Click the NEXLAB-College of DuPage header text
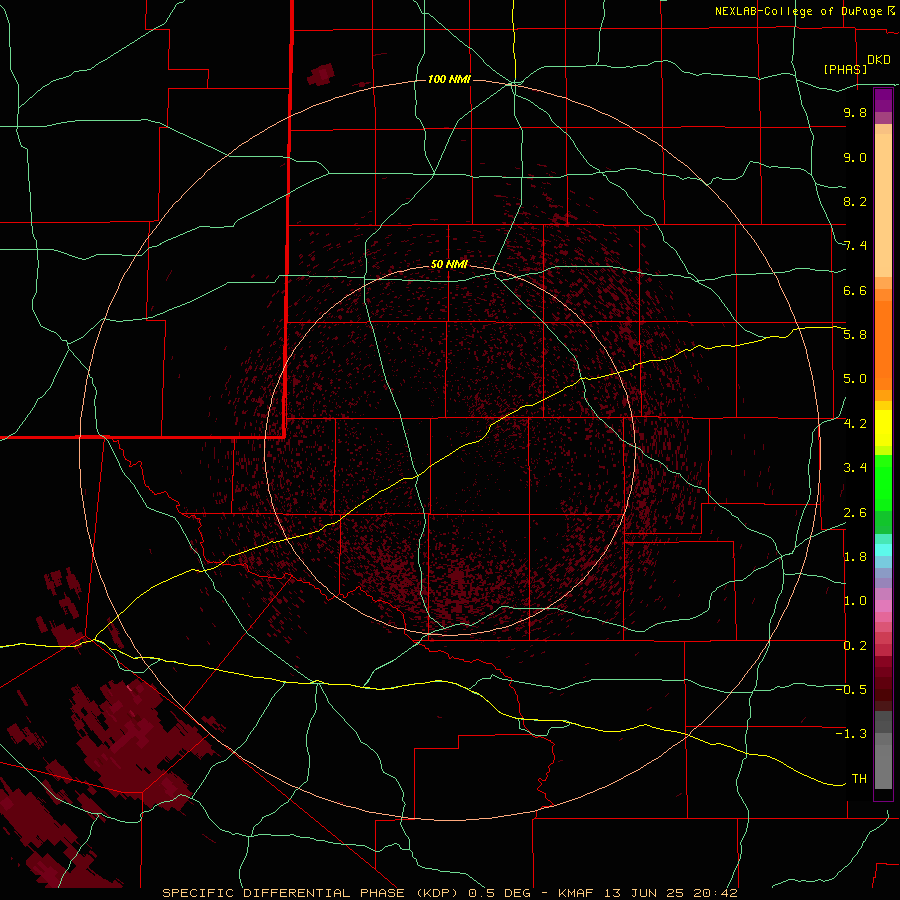 coord(800,11)
